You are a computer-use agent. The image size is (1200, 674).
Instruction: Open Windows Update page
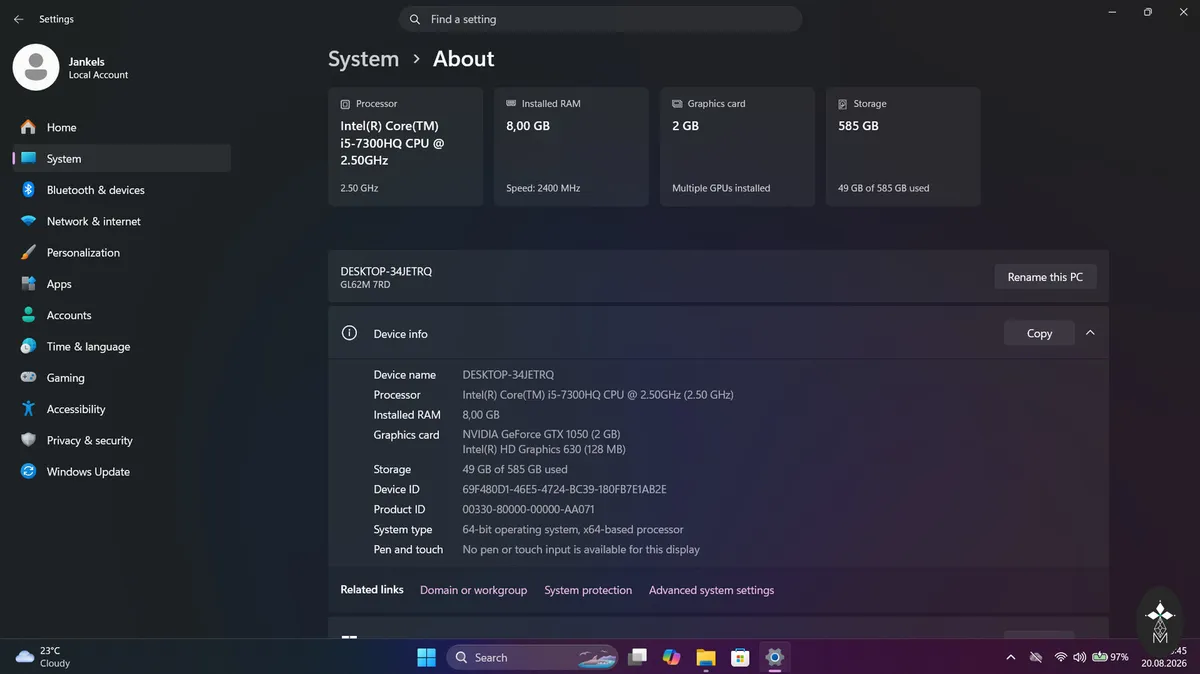tap(121, 472)
